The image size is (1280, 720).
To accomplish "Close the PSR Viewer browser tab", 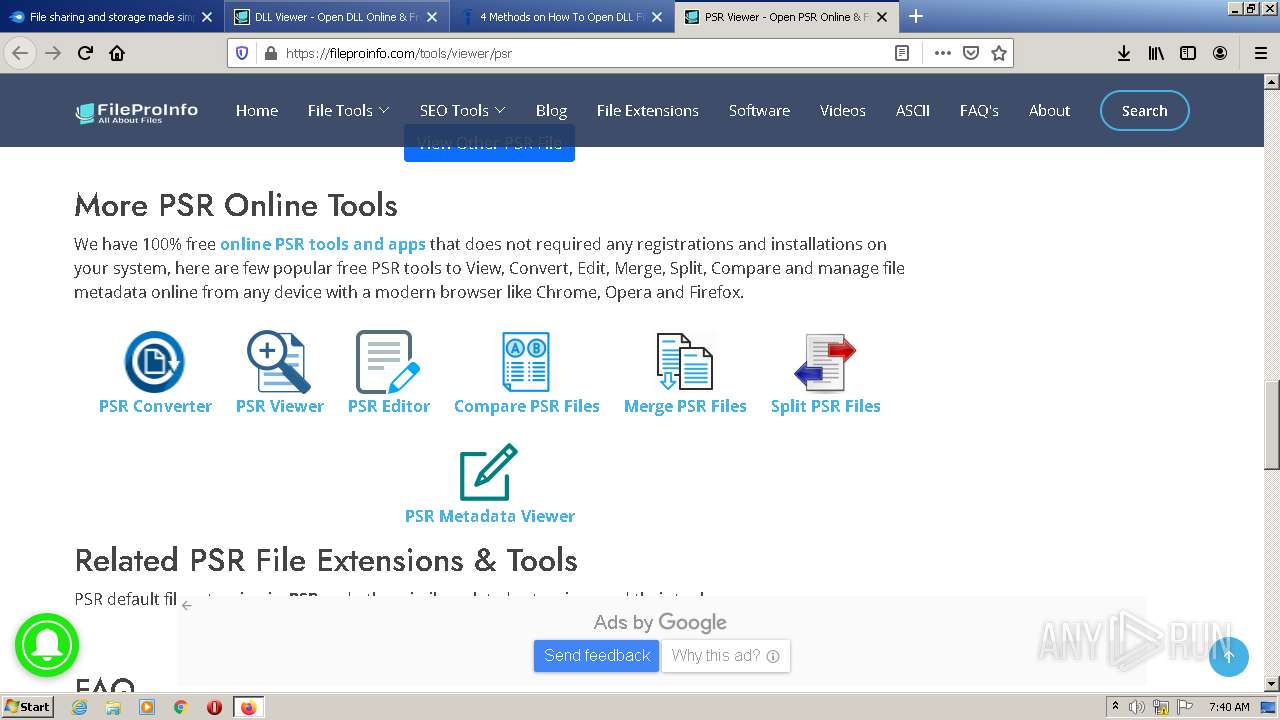I will (x=881, y=17).
